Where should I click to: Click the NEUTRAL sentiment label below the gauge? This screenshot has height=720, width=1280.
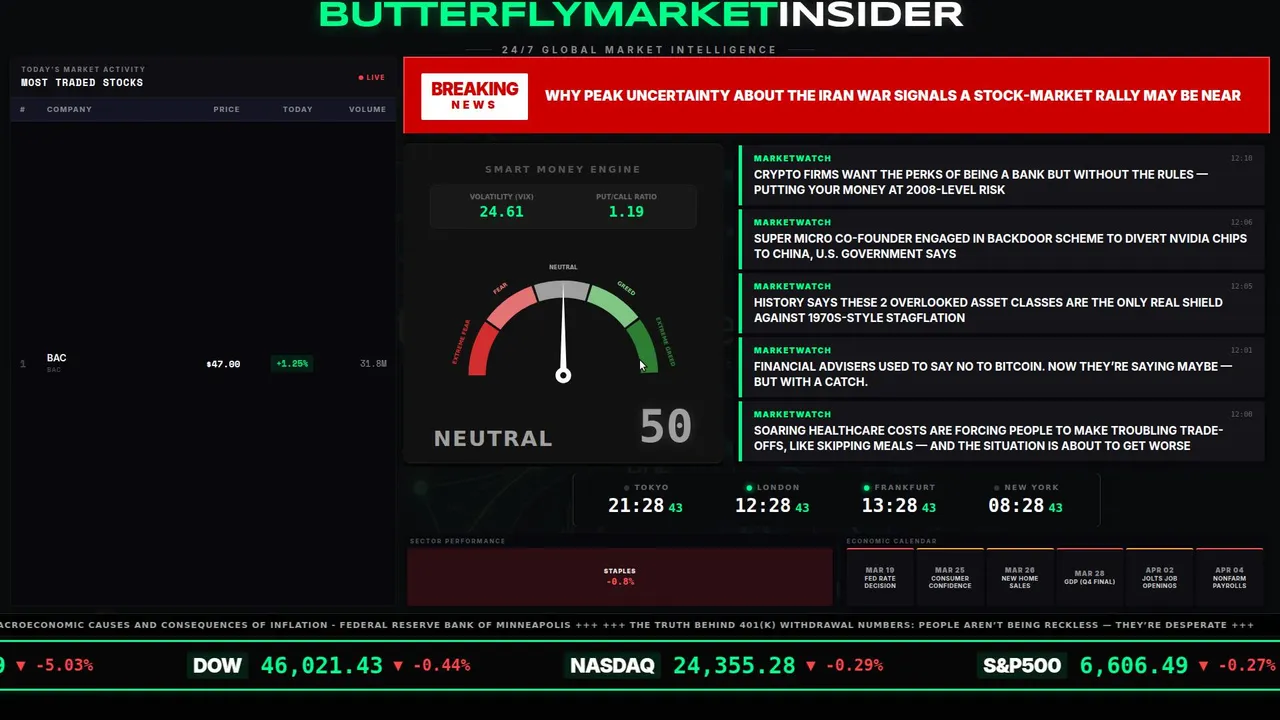point(493,438)
